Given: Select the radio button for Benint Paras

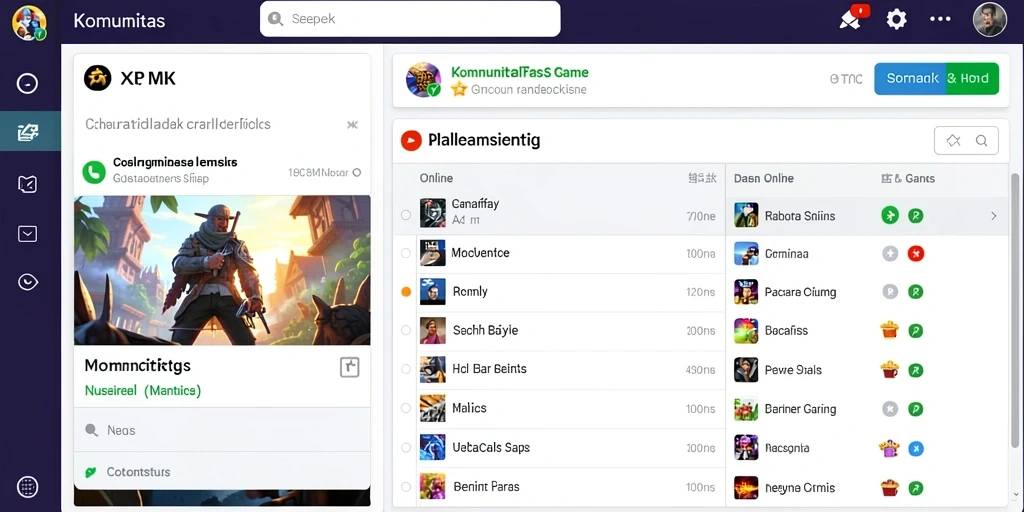Looking at the screenshot, I should tap(406, 487).
